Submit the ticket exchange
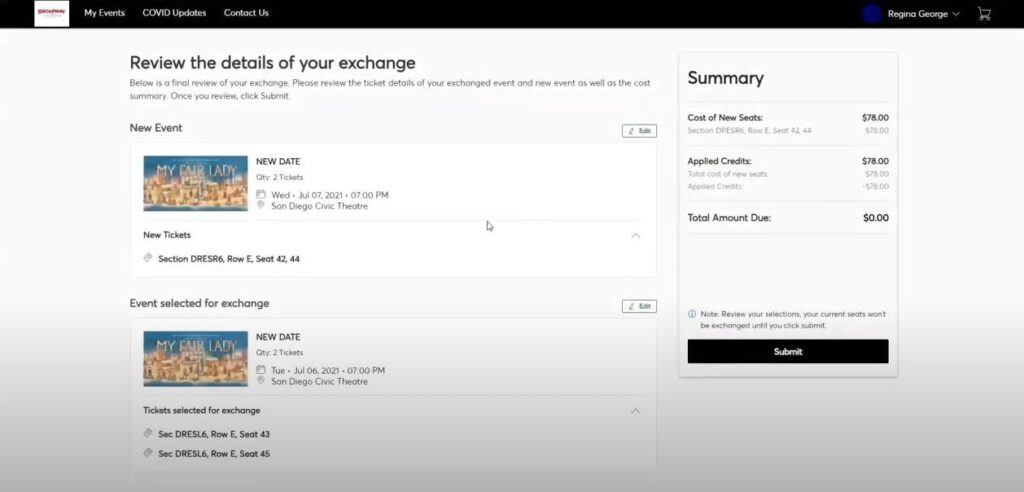This screenshot has height=492, width=1024. 787,352
